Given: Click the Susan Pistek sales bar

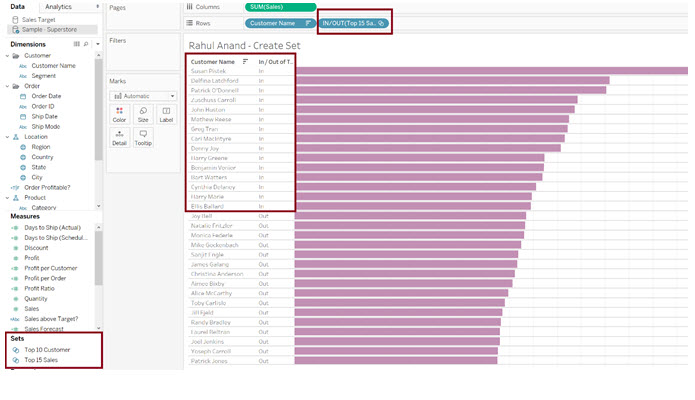Looking at the screenshot, I should click(x=492, y=71).
